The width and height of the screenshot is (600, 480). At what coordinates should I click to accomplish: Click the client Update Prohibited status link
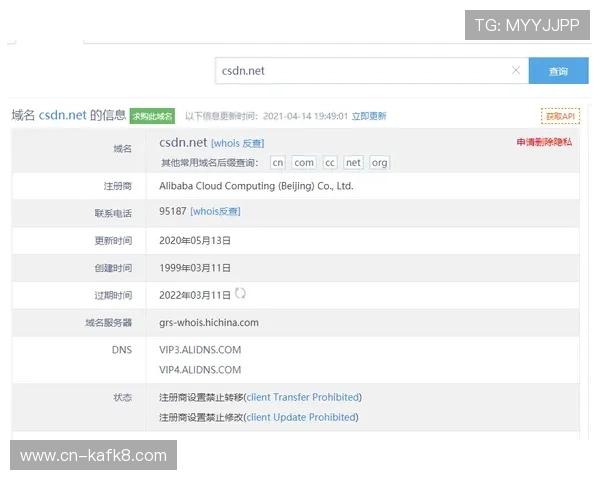pos(301,417)
